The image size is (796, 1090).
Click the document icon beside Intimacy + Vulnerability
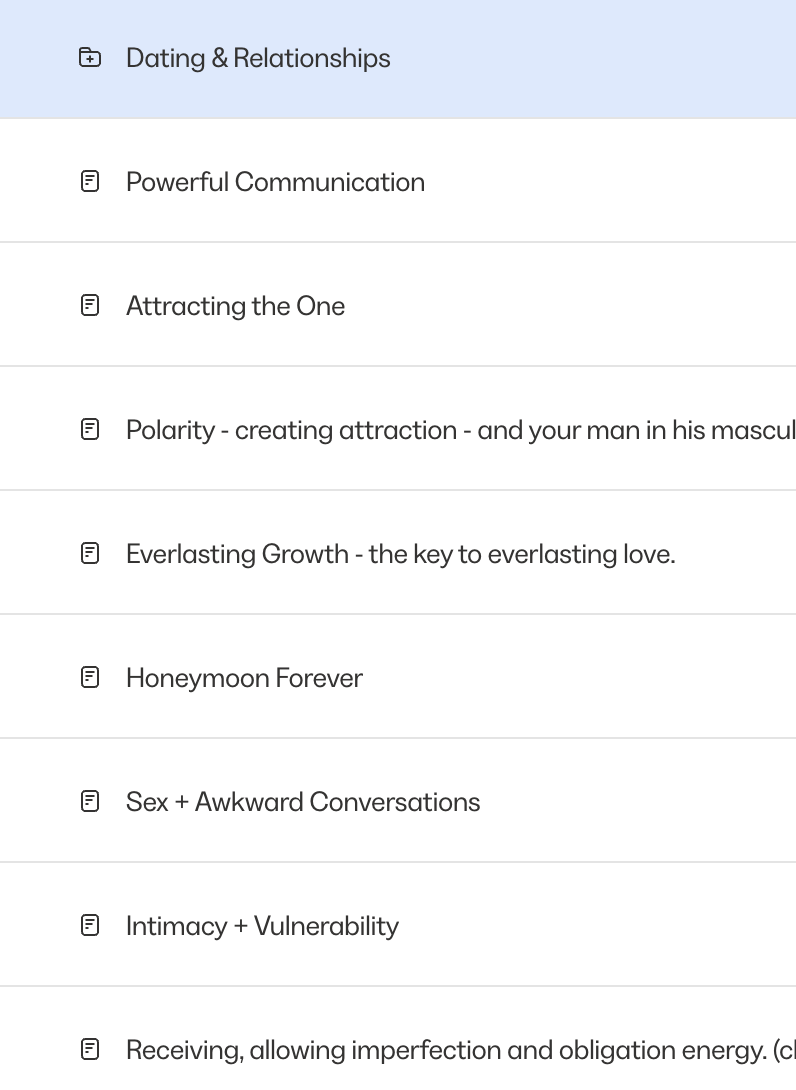90,925
